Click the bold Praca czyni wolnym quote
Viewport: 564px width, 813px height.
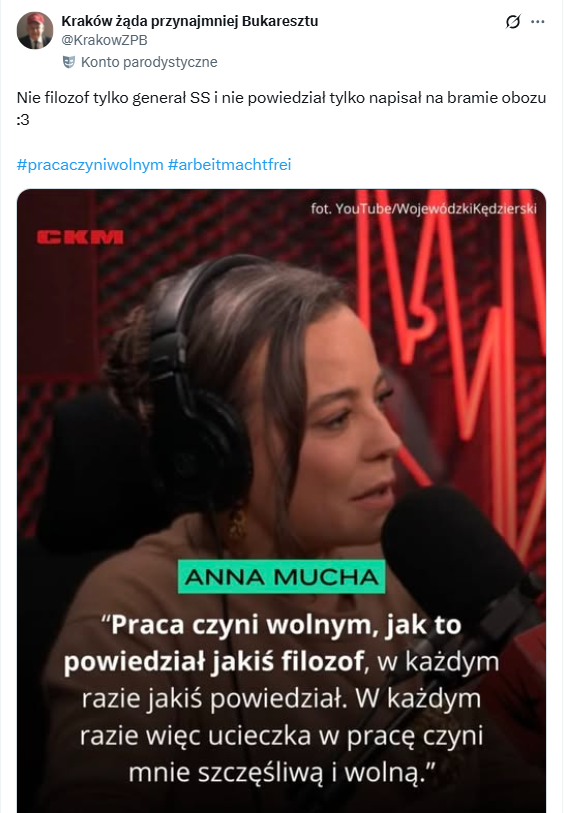point(264,643)
